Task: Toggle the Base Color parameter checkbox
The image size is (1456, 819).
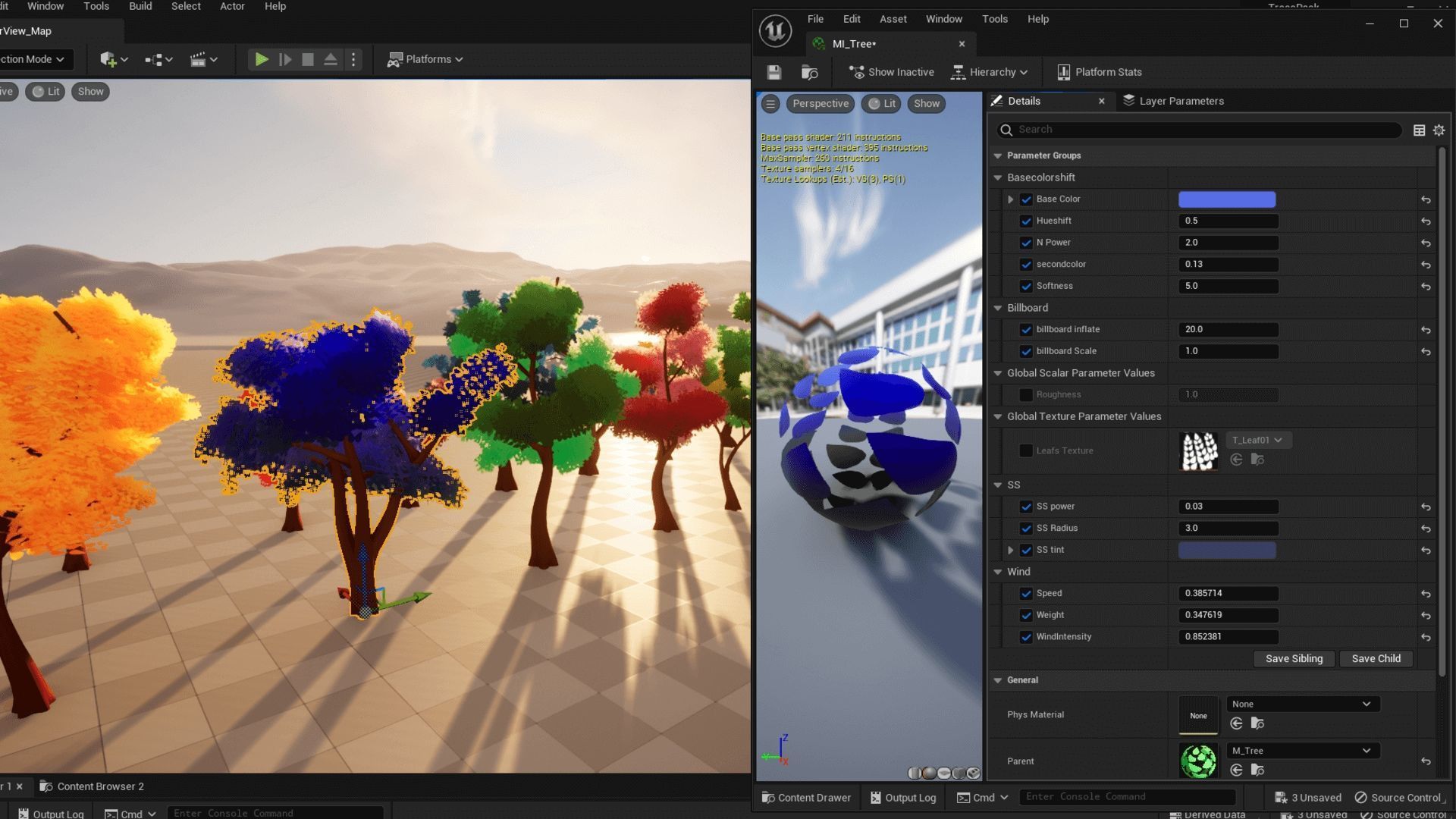Action: (1026, 199)
